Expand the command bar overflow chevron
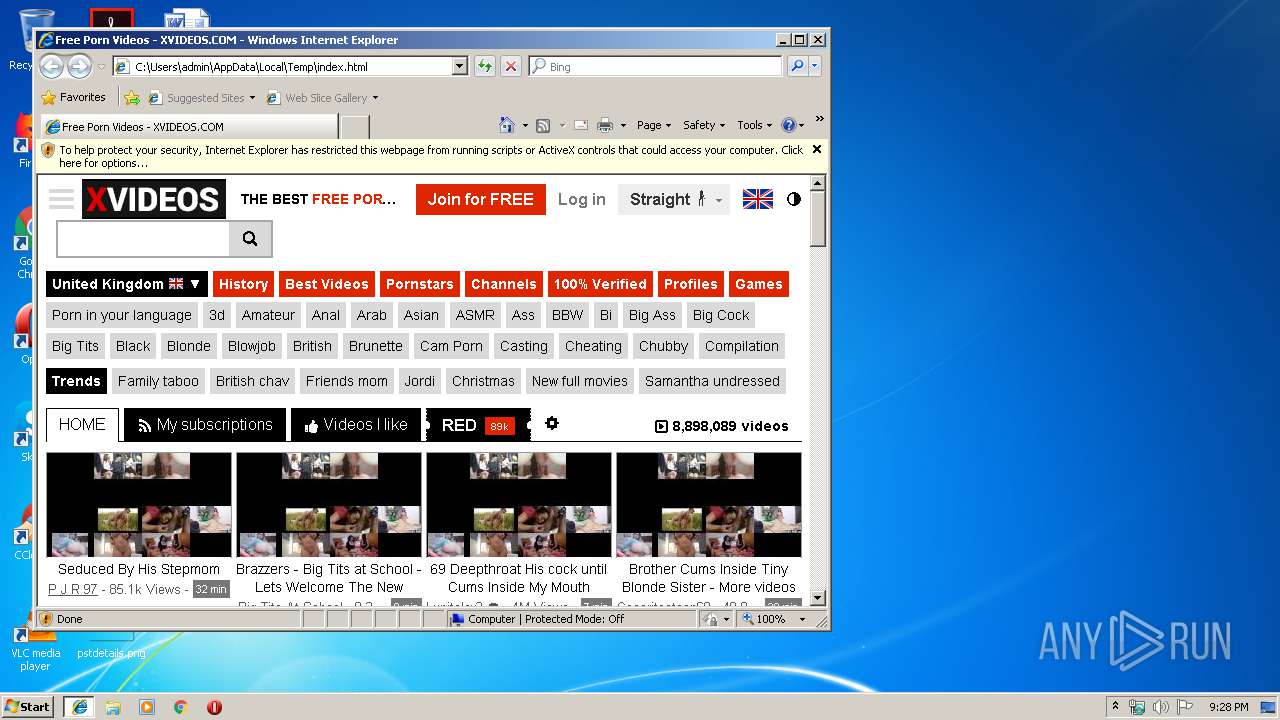Screen dimensions: 1280x720 (x=819, y=120)
